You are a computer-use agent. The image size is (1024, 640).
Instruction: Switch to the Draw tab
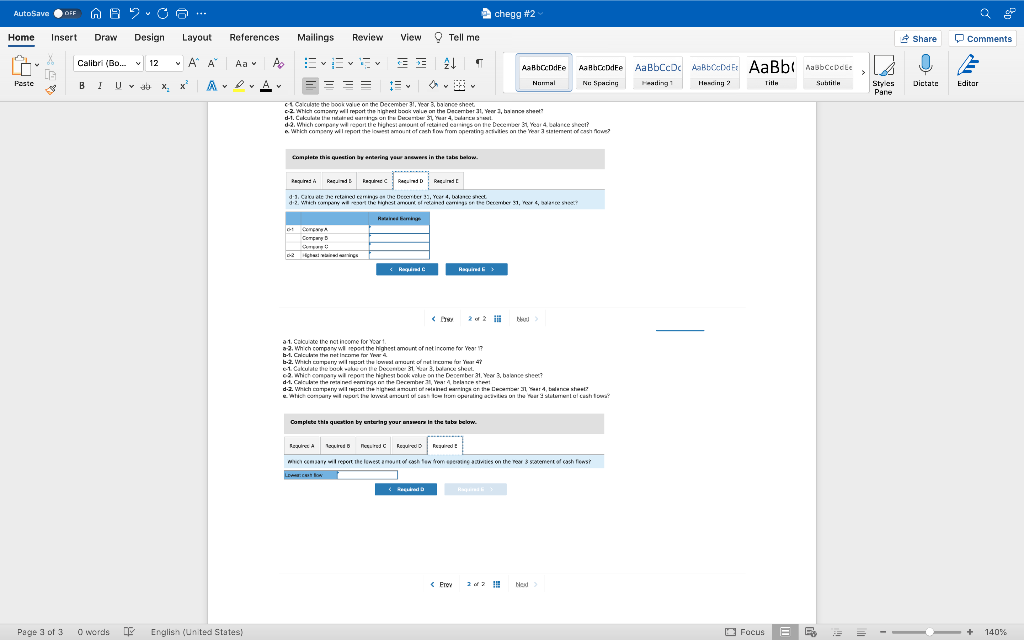click(106, 37)
